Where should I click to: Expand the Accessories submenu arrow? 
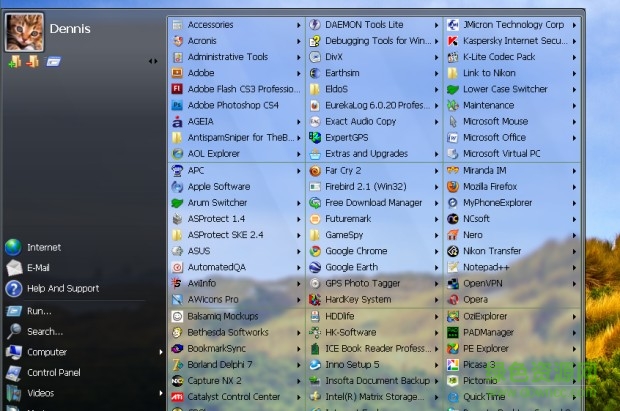298,25
